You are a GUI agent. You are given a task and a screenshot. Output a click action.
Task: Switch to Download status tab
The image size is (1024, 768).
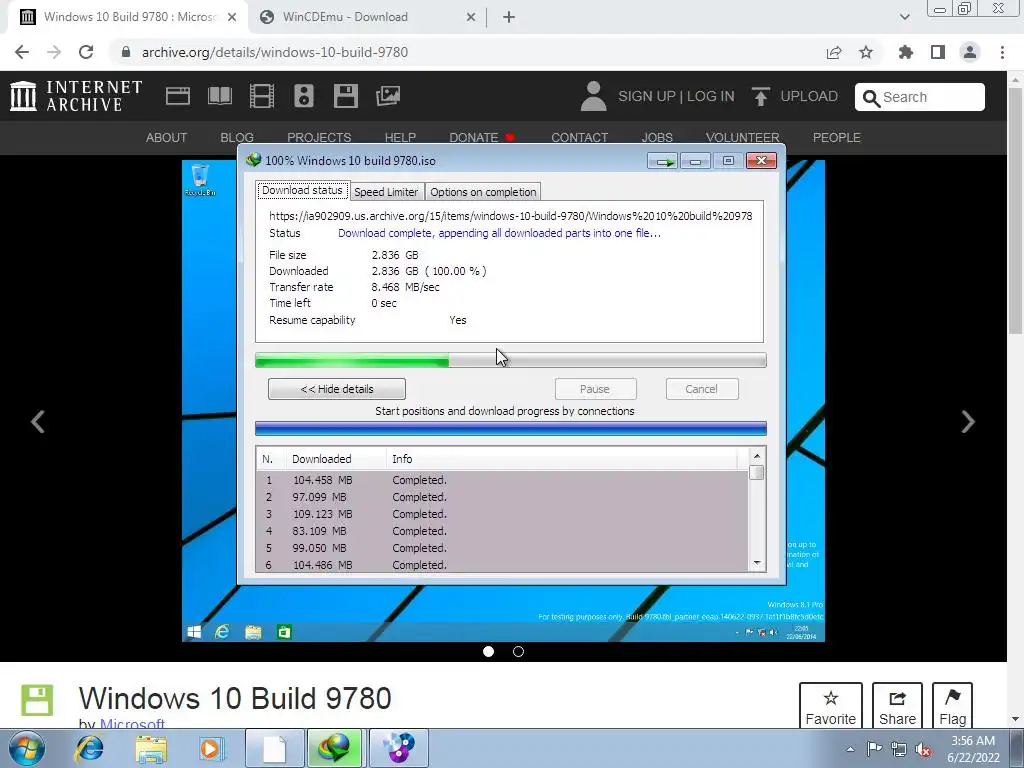[x=302, y=191]
